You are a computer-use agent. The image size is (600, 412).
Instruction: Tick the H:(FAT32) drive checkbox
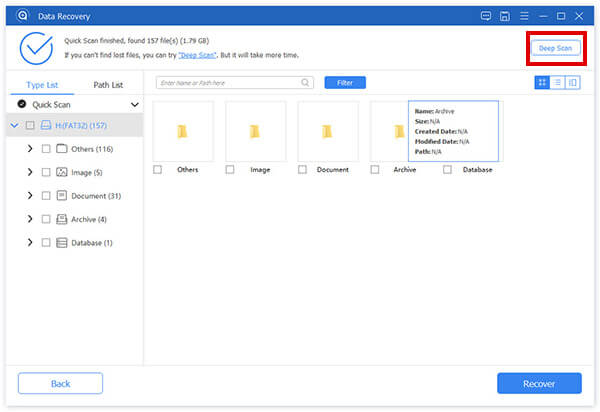coord(30,125)
